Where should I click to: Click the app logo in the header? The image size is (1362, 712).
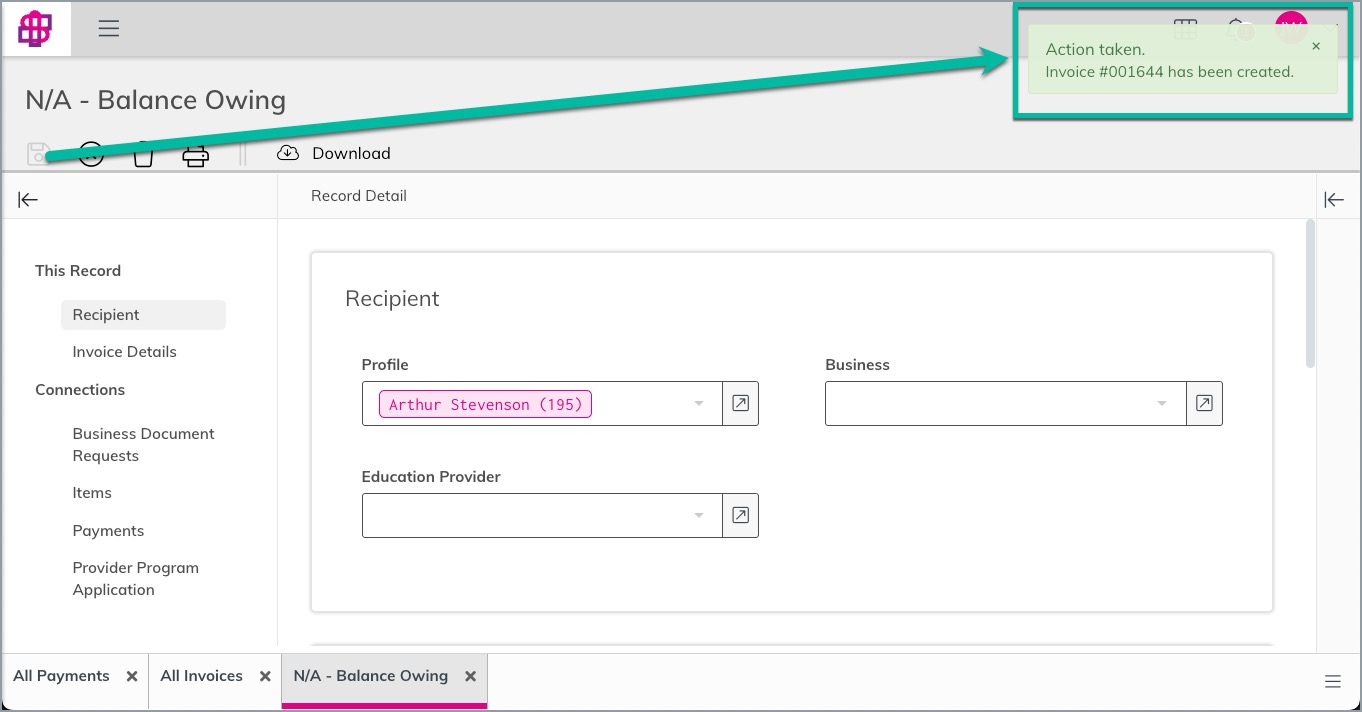point(36,29)
